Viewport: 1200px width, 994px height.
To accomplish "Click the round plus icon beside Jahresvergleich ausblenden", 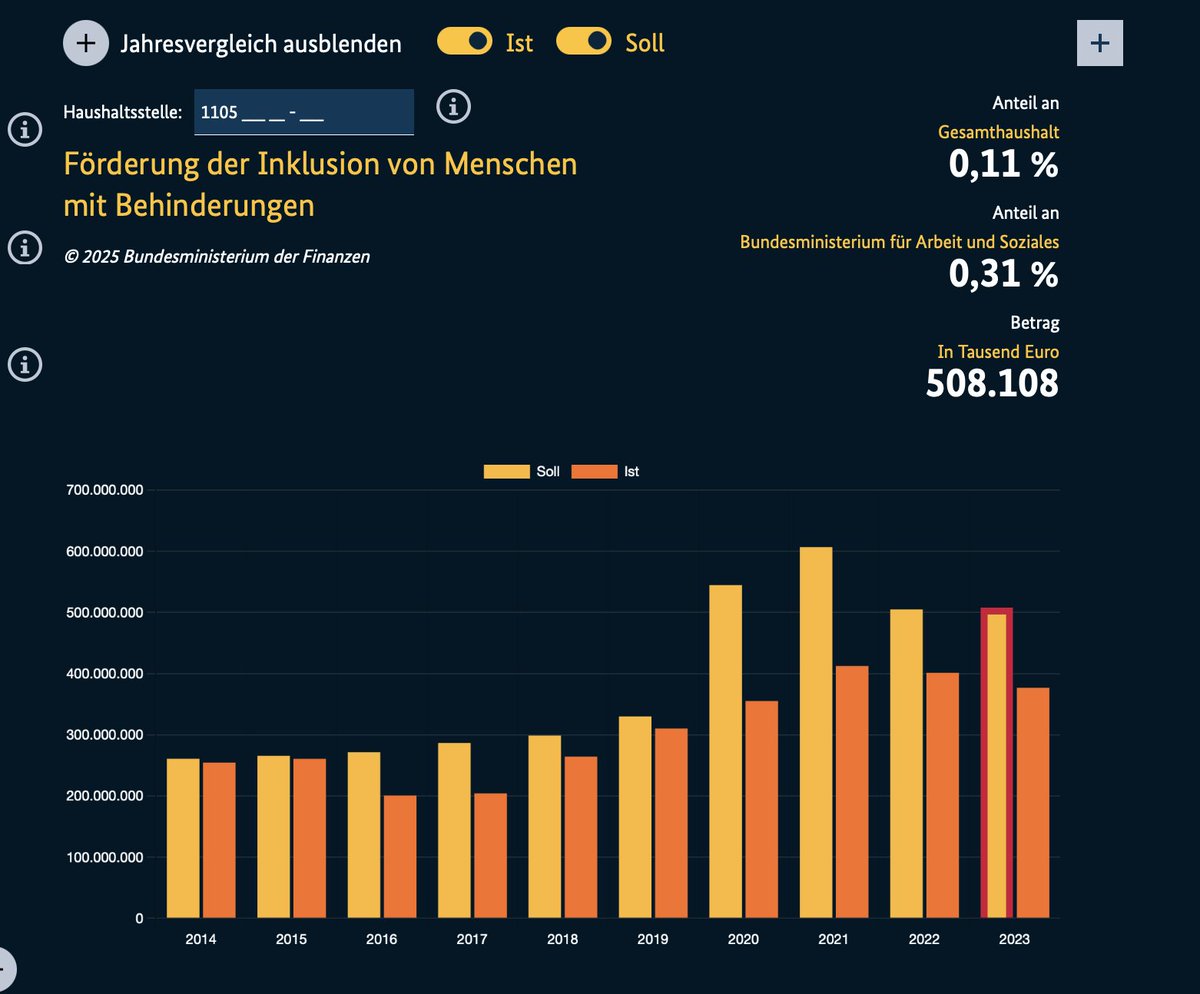I will point(87,43).
